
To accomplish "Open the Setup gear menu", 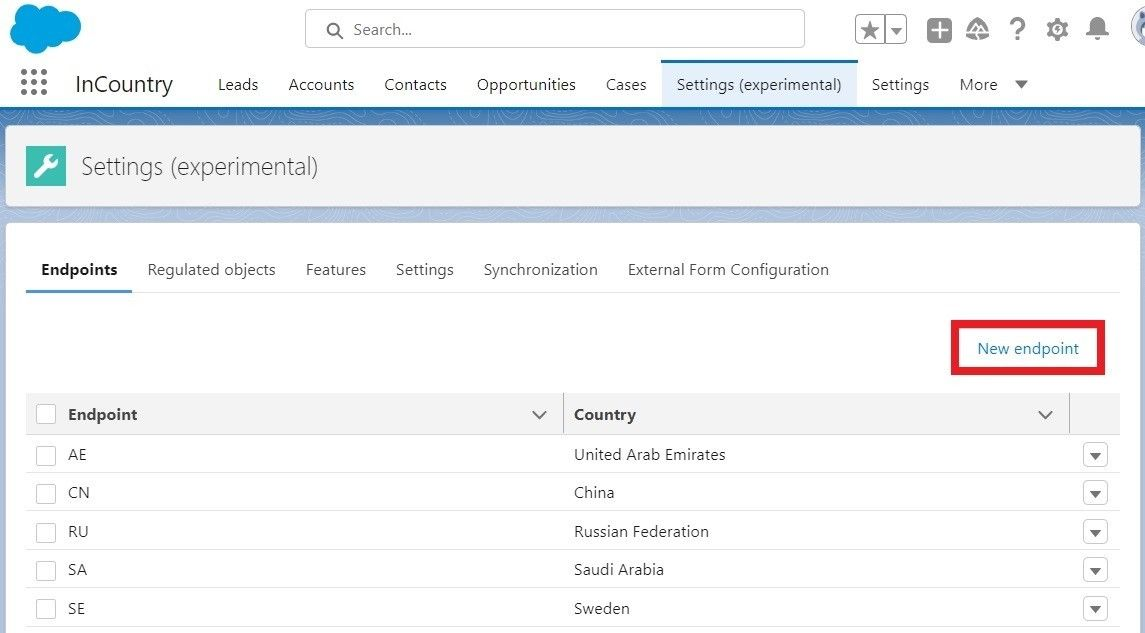I will point(1057,29).
